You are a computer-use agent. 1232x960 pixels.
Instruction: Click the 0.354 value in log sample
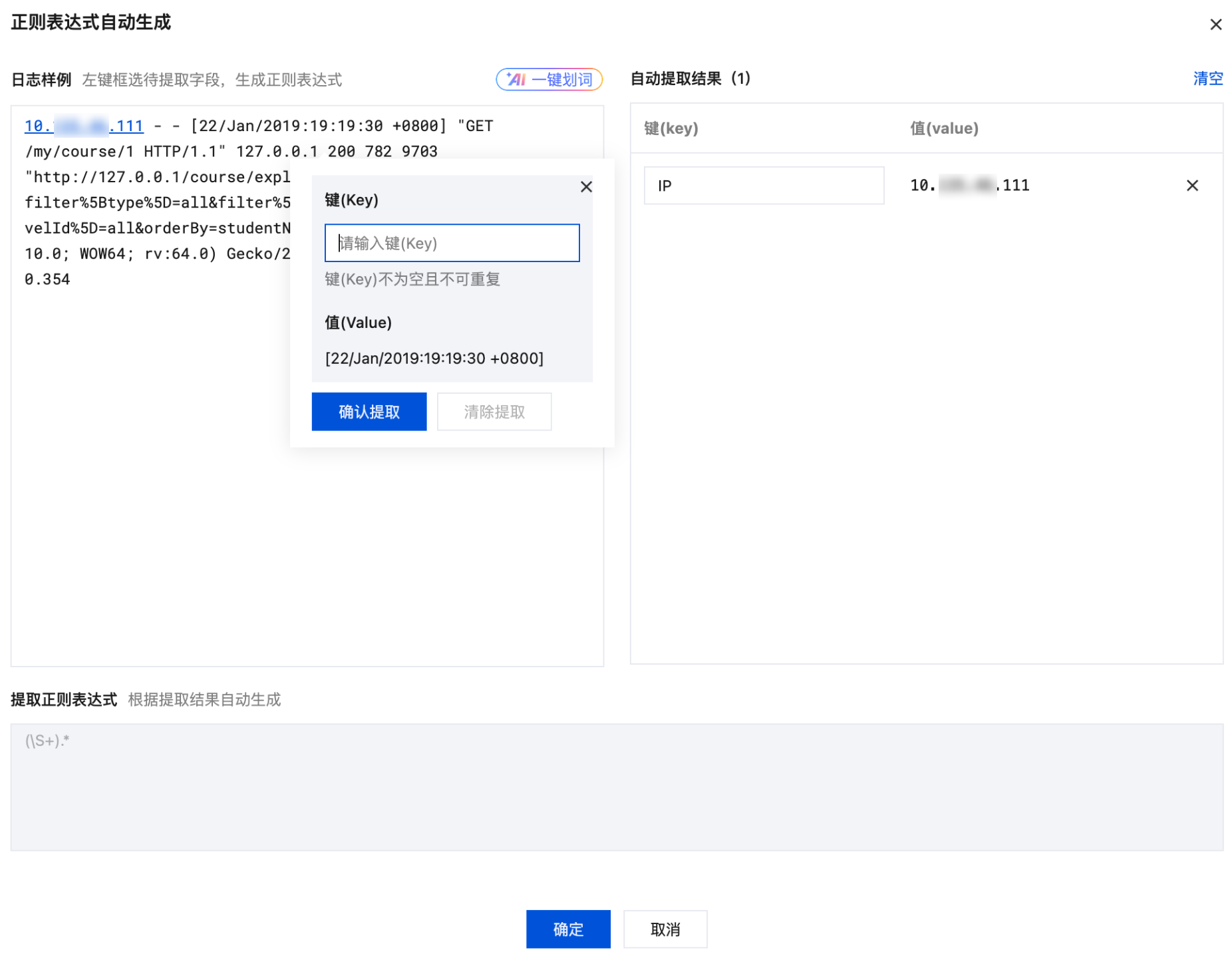coord(47,279)
